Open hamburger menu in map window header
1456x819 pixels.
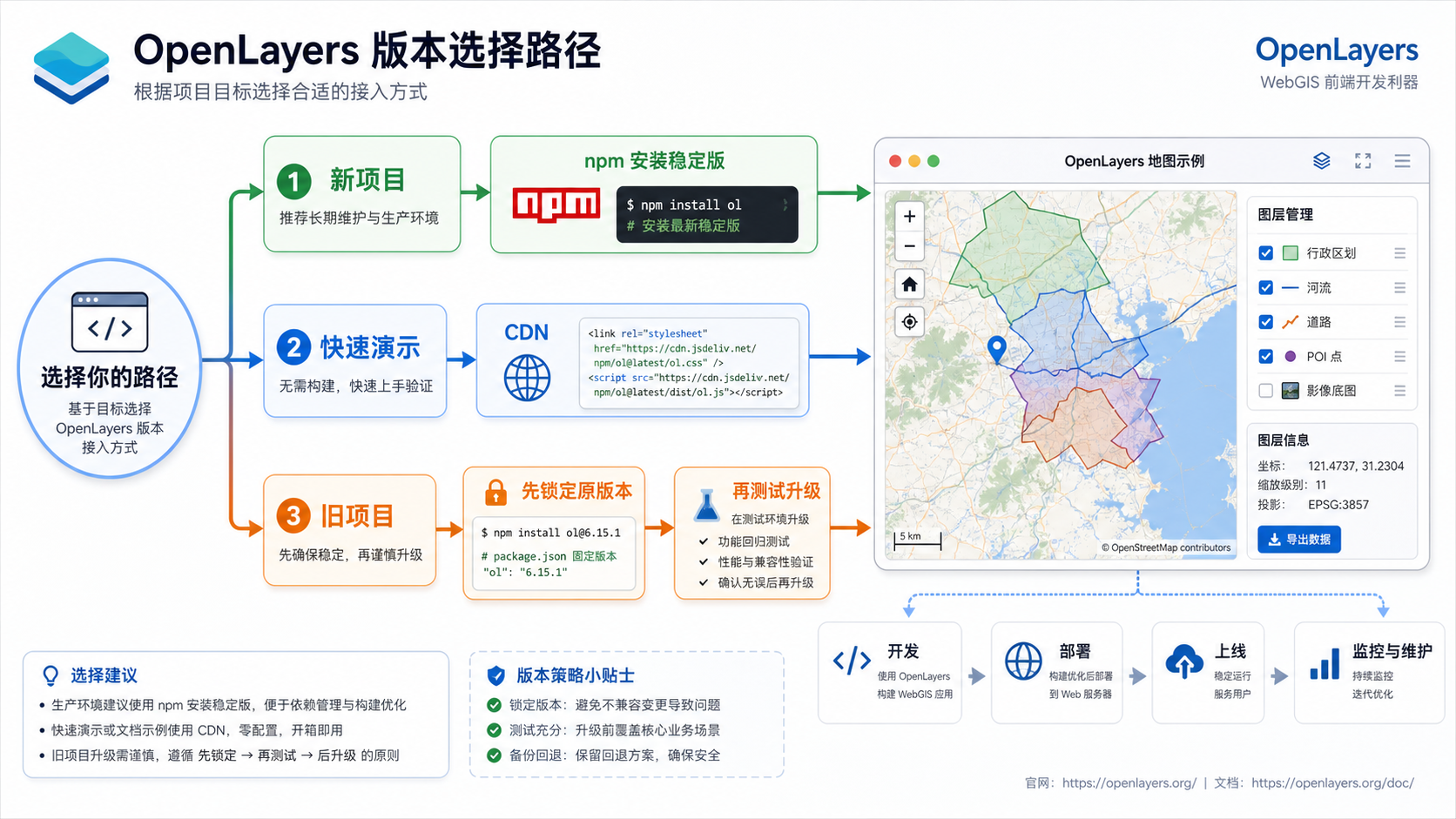[1402, 161]
